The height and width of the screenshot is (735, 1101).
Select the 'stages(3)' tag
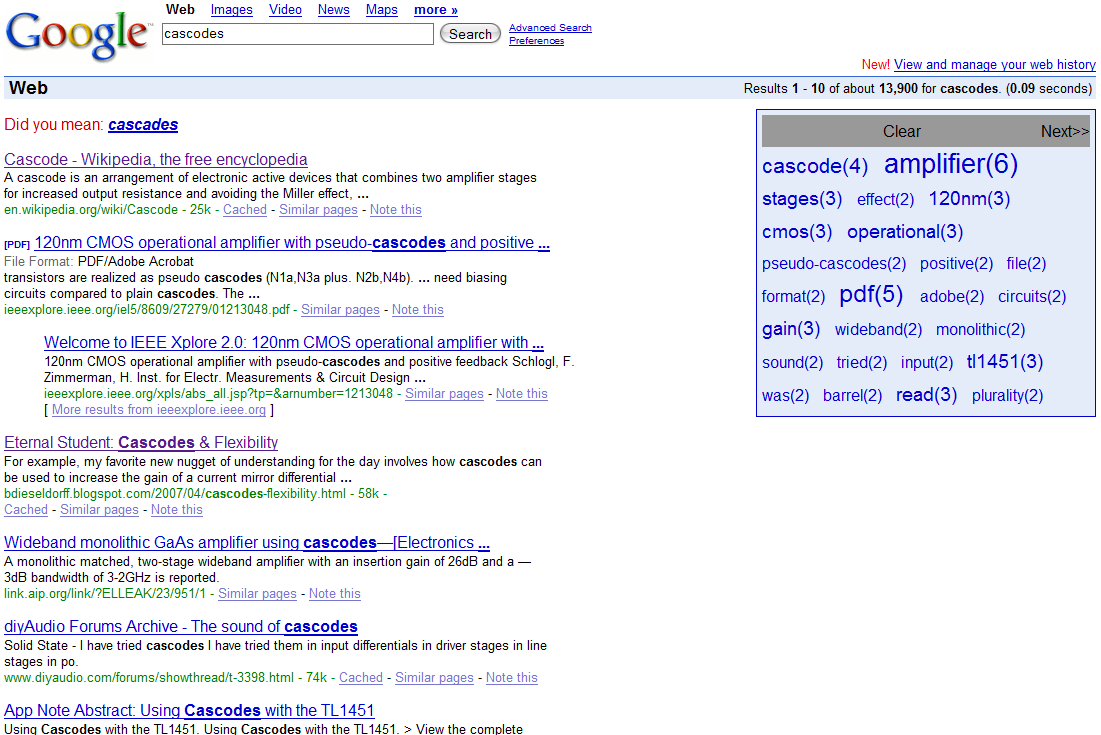(x=802, y=199)
